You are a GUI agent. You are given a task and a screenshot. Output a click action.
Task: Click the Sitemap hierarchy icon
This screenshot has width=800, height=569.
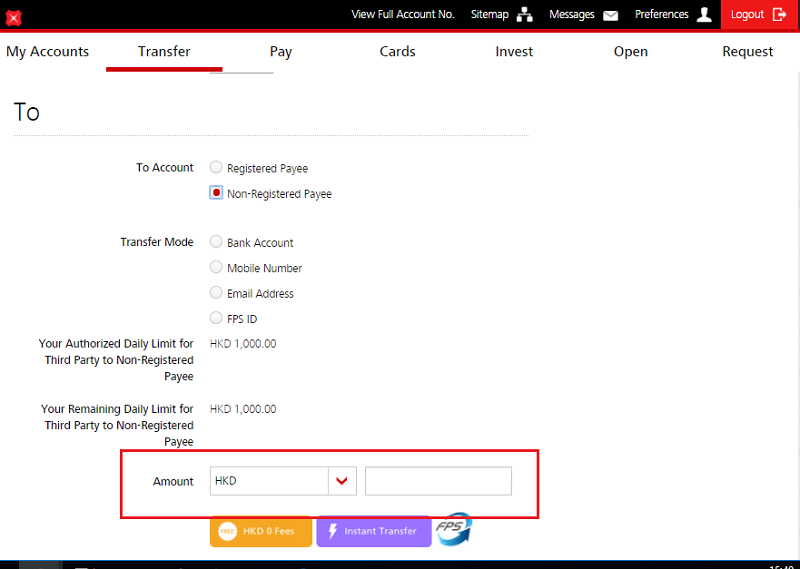click(525, 15)
